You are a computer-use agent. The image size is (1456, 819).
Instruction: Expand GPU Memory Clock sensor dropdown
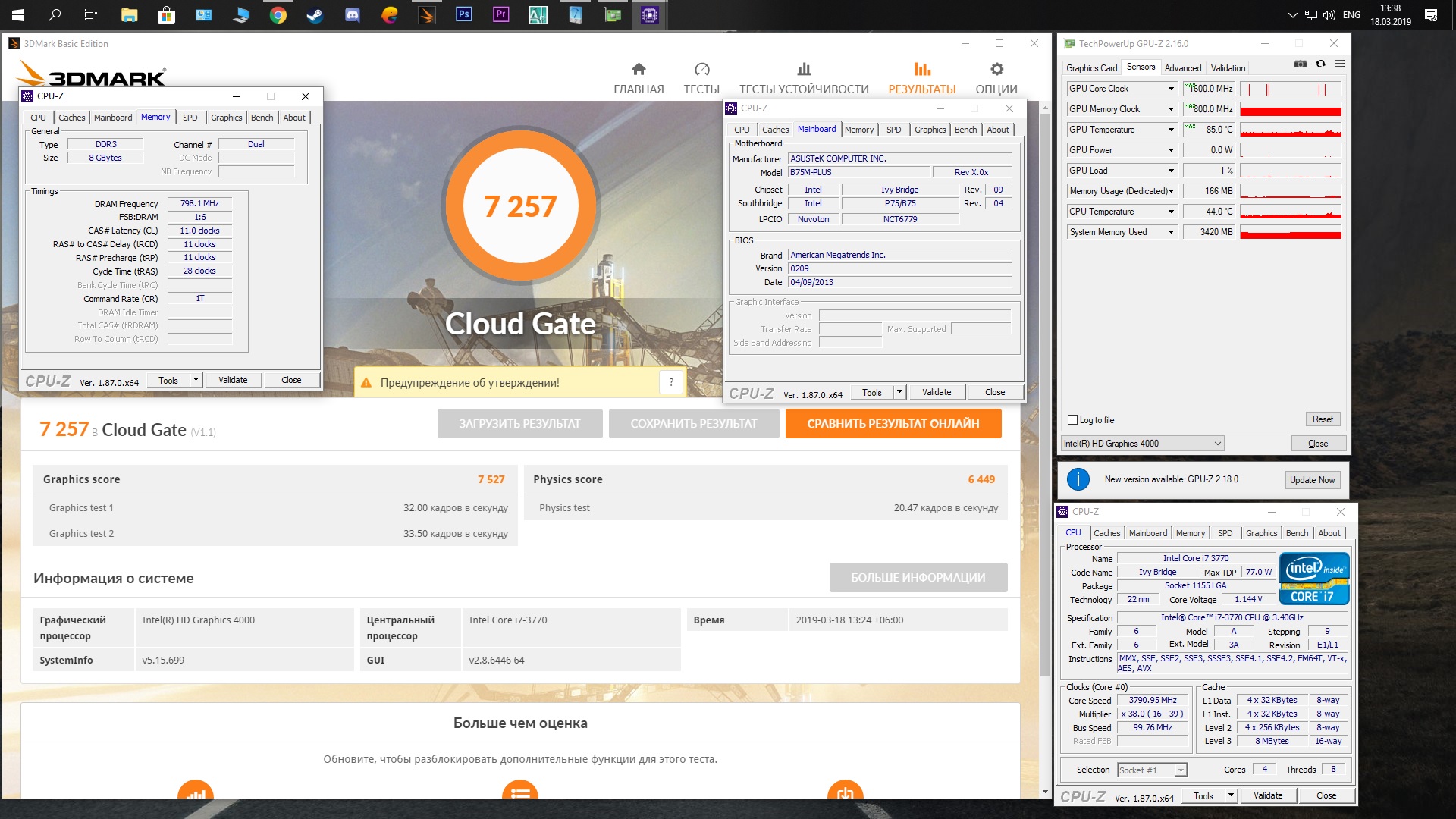point(1171,109)
